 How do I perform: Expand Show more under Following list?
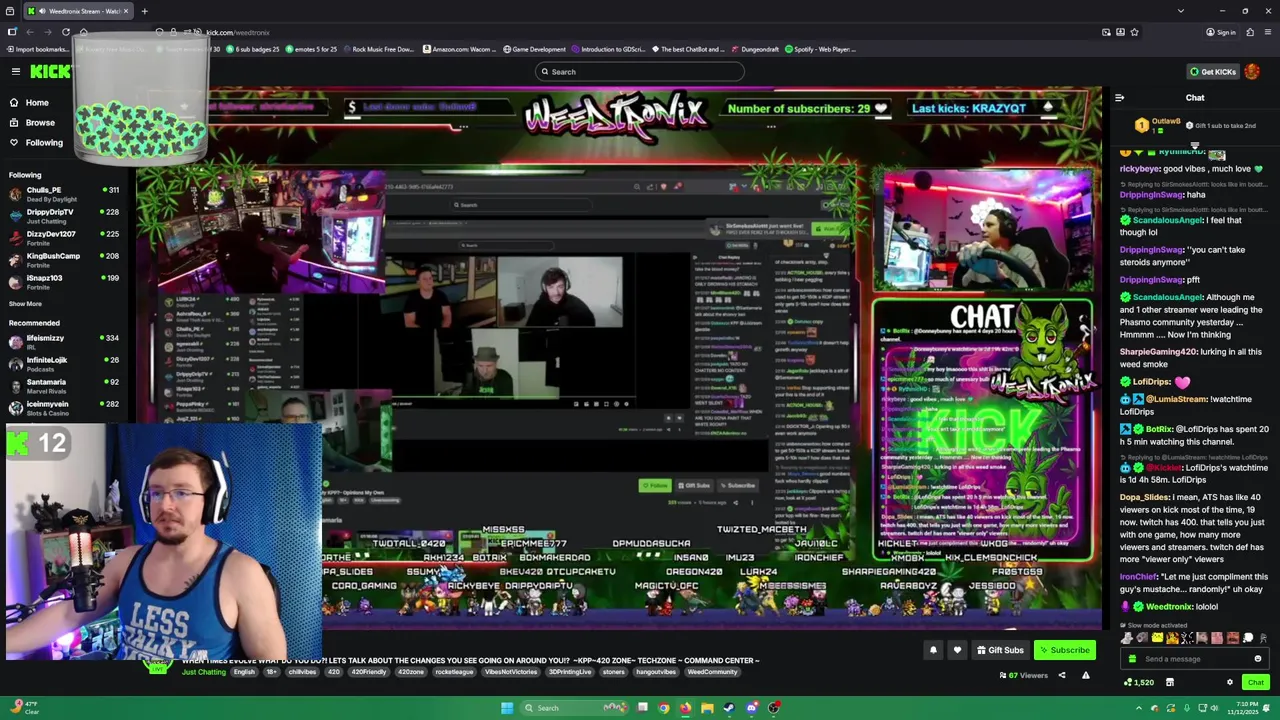tap(25, 304)
